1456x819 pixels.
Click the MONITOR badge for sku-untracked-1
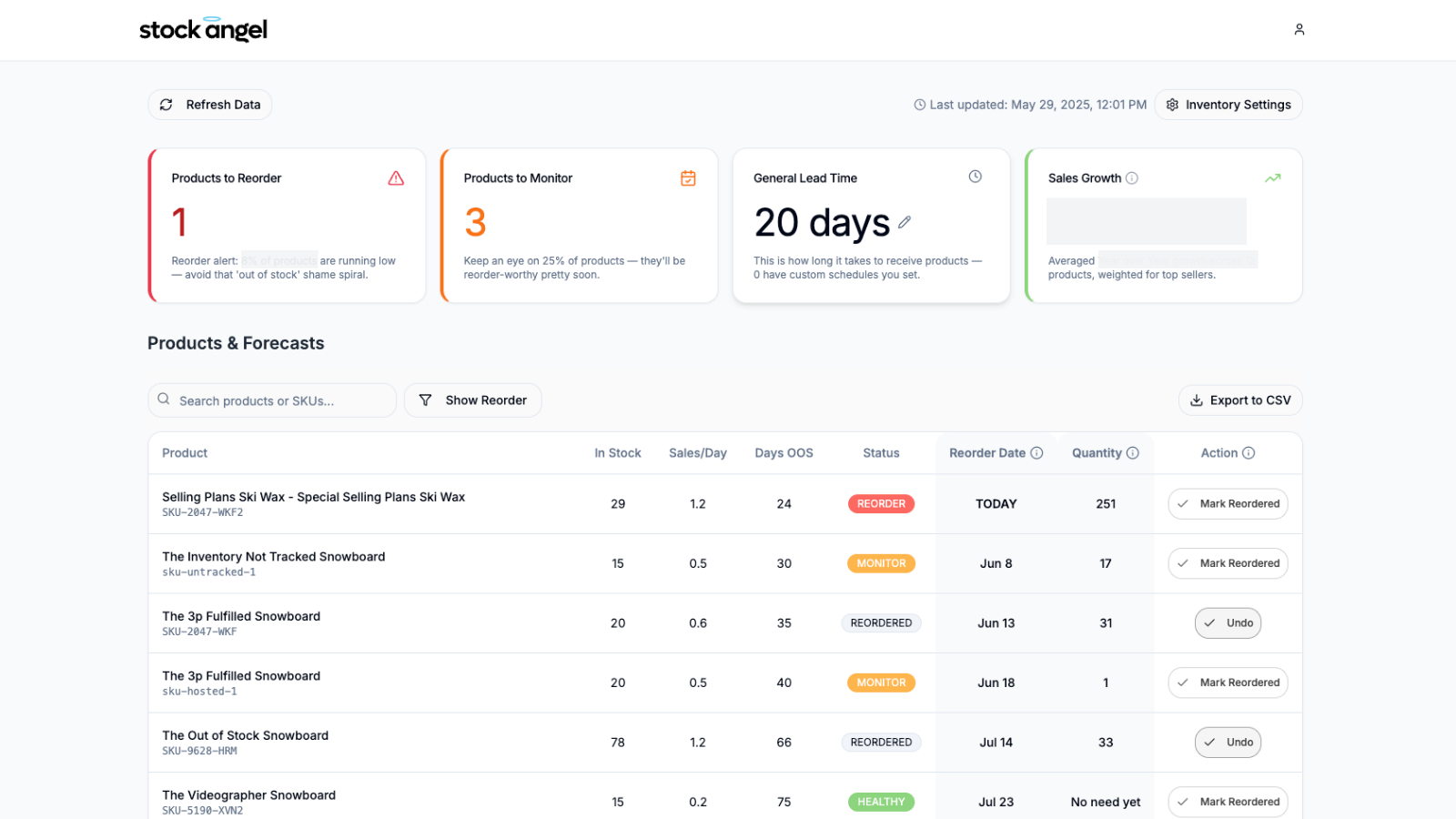click(x=881, y=563)
